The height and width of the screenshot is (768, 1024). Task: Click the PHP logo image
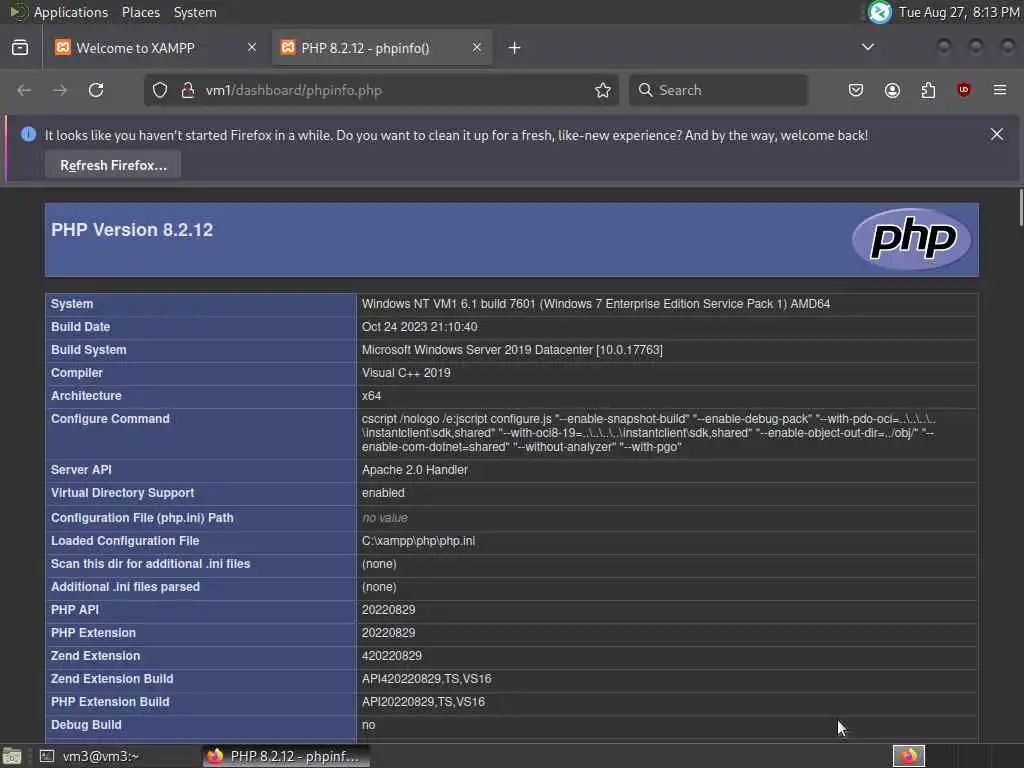(x=912, y=239)
